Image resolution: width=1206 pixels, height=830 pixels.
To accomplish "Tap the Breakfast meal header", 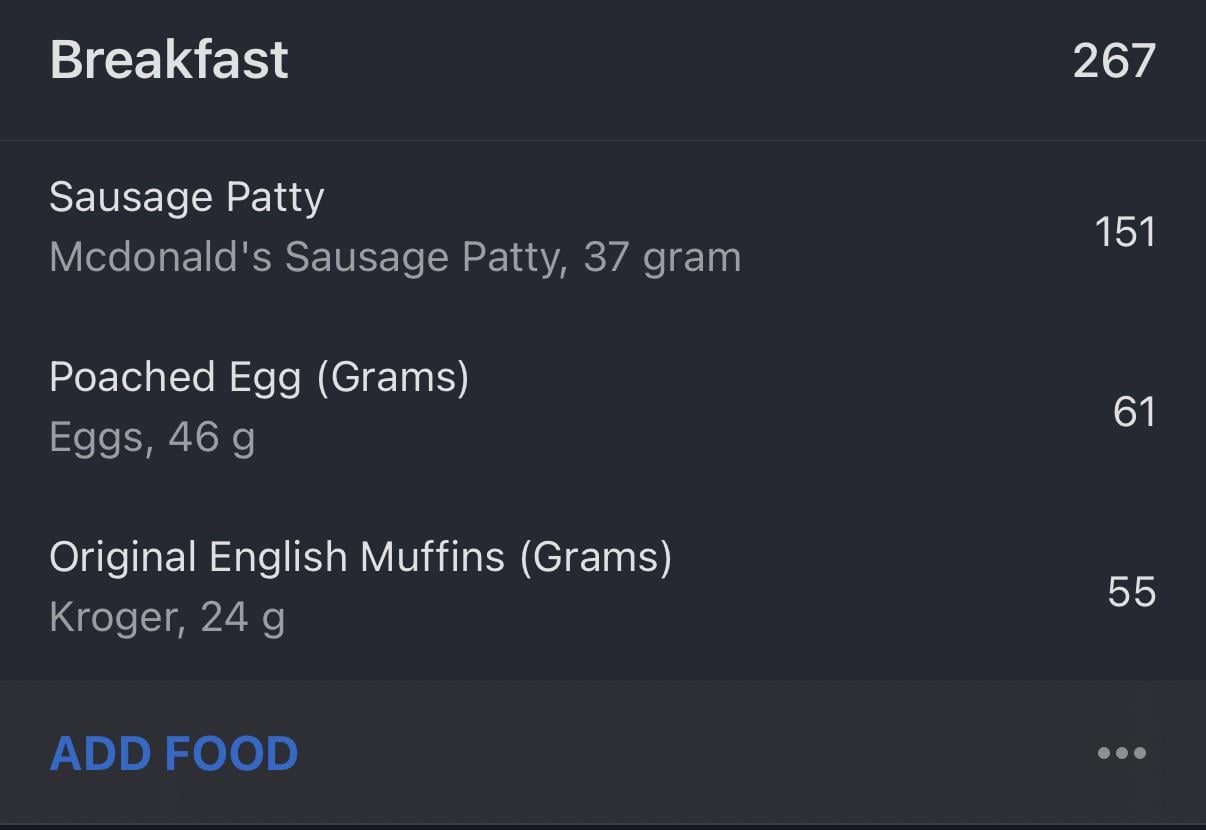I will click(x=169, y=60).
